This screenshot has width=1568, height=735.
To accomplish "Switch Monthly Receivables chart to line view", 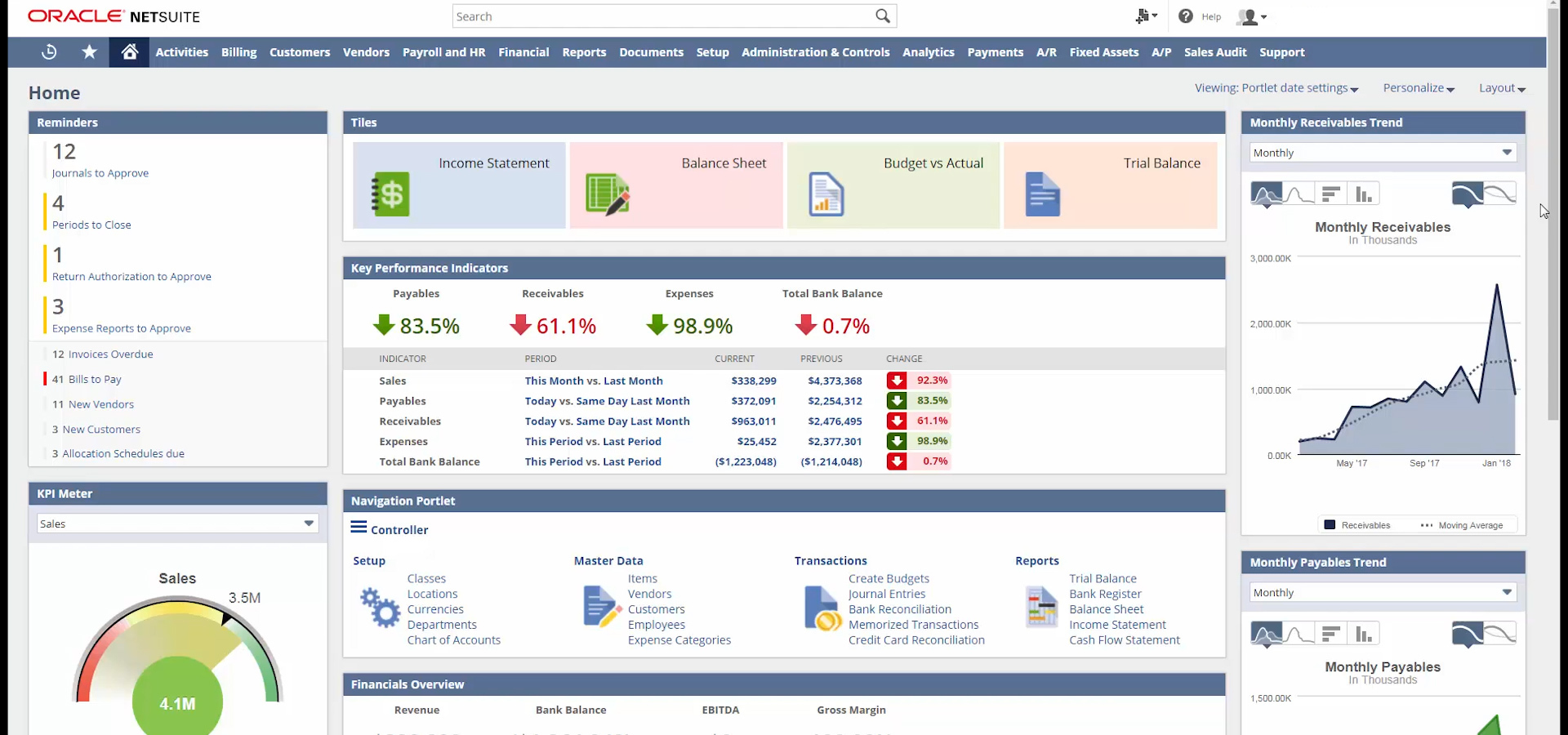I will 1299,194.
